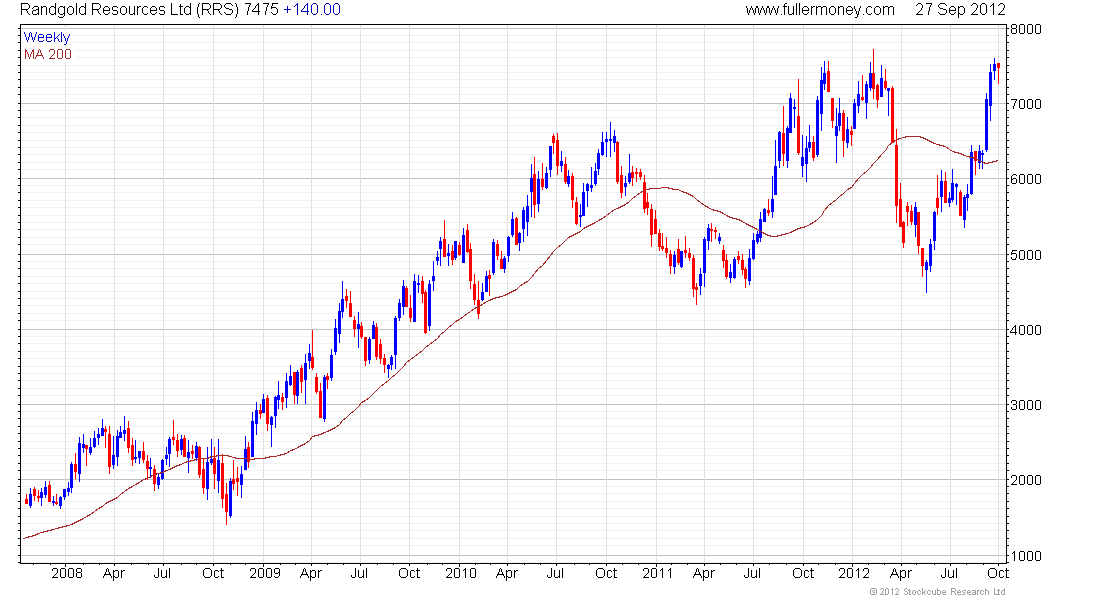Click the Jul label after 2012
The height and width of the screenshot is (600, 1100).
pyautogui.click(x=949, y=573)
